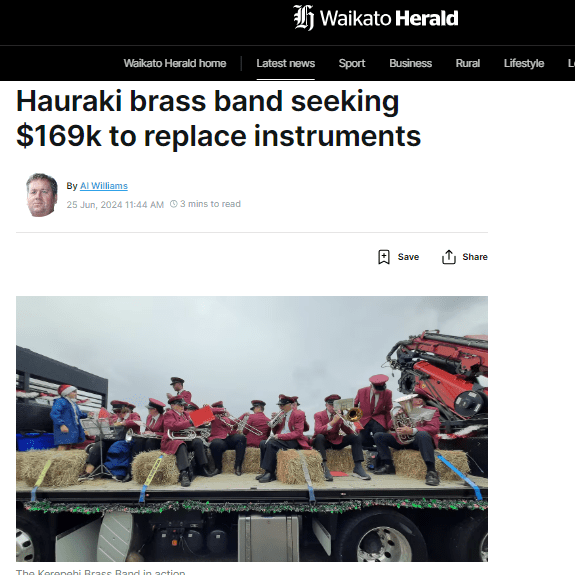Open the Waikato Herald home link
This screenshot has height=575, width=575.
coord(175,63)
